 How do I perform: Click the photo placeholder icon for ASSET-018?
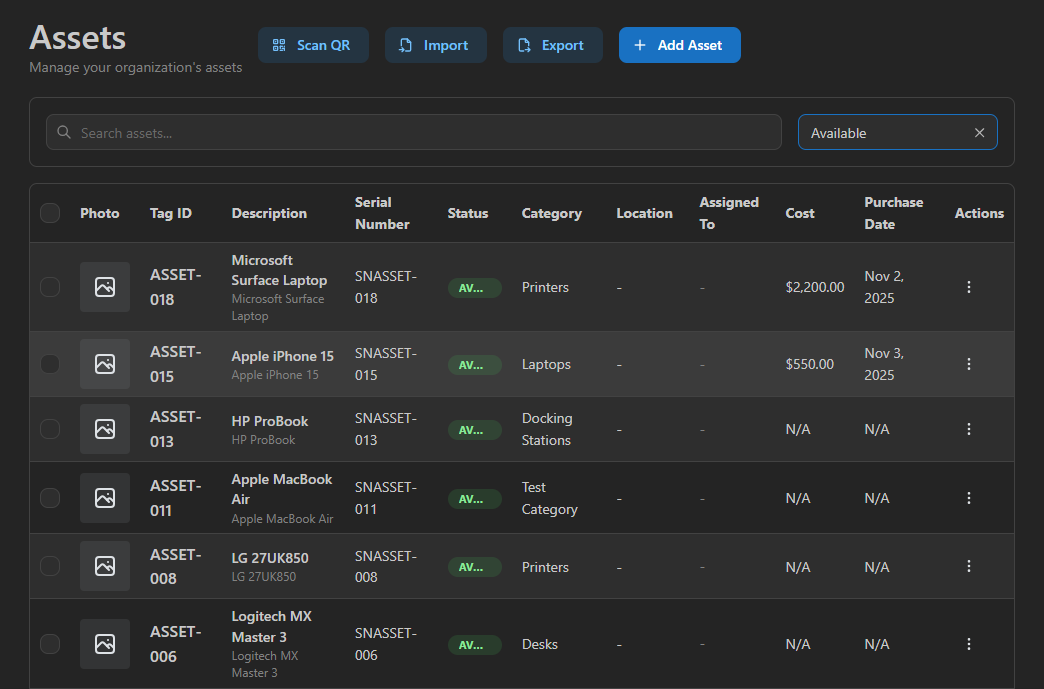click(104, 286)
